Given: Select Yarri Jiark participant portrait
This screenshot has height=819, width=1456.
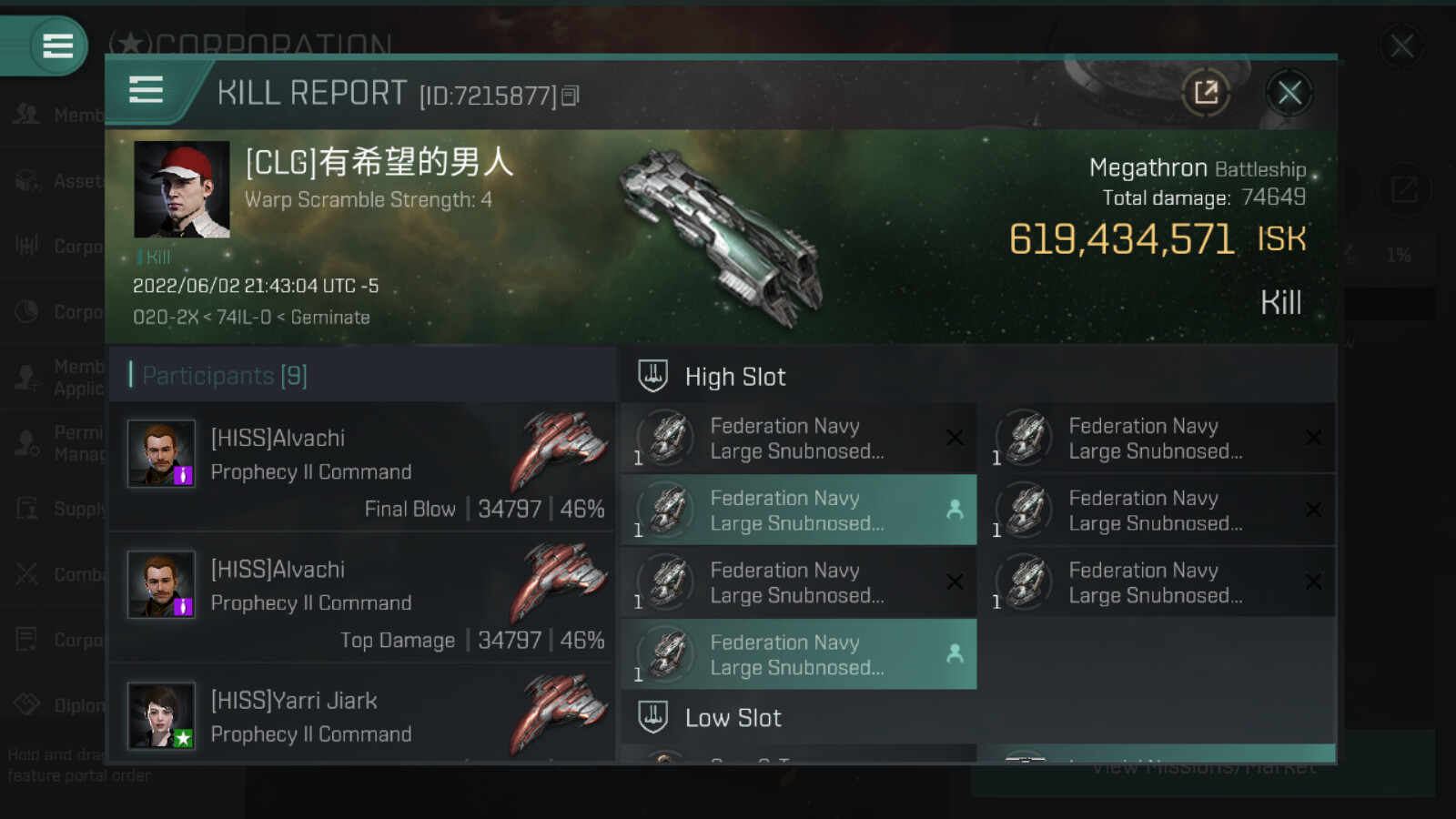Looking at the screenshot, I should (x=161, y=716).
